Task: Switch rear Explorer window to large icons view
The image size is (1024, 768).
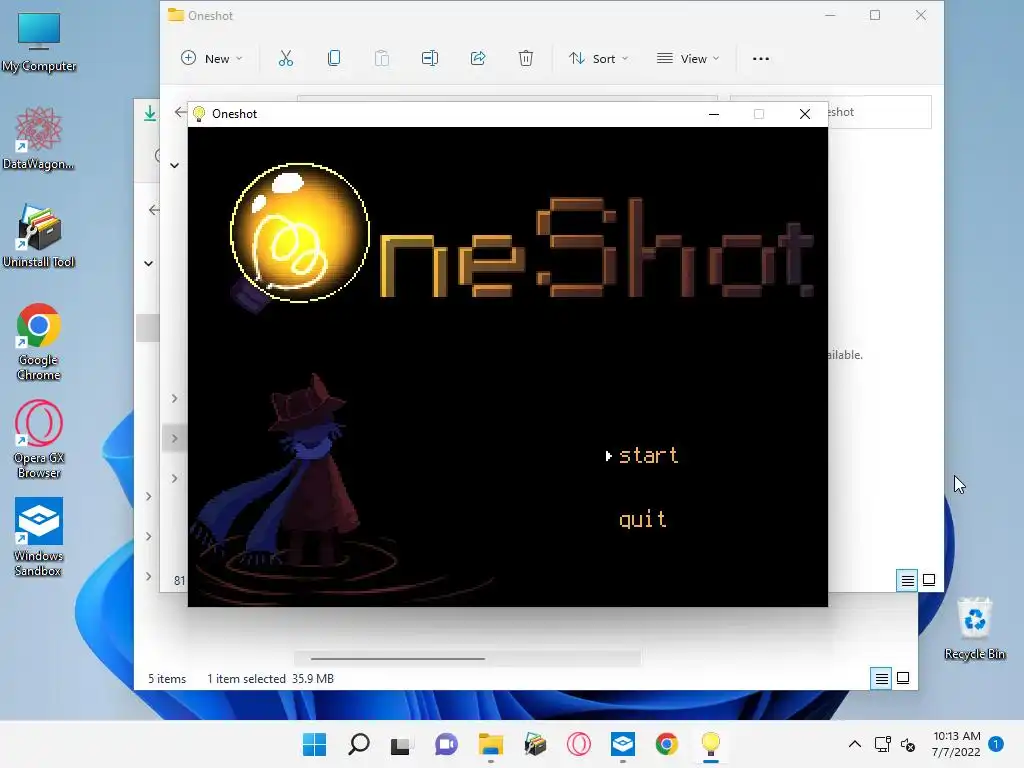Action: click(903, 679)
